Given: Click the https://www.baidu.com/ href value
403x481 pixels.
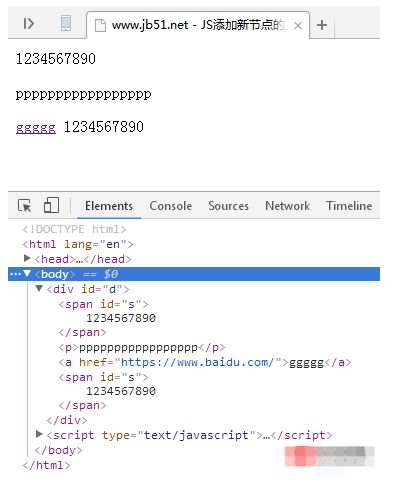Looking at the screenshot, I should click(197, 362).
